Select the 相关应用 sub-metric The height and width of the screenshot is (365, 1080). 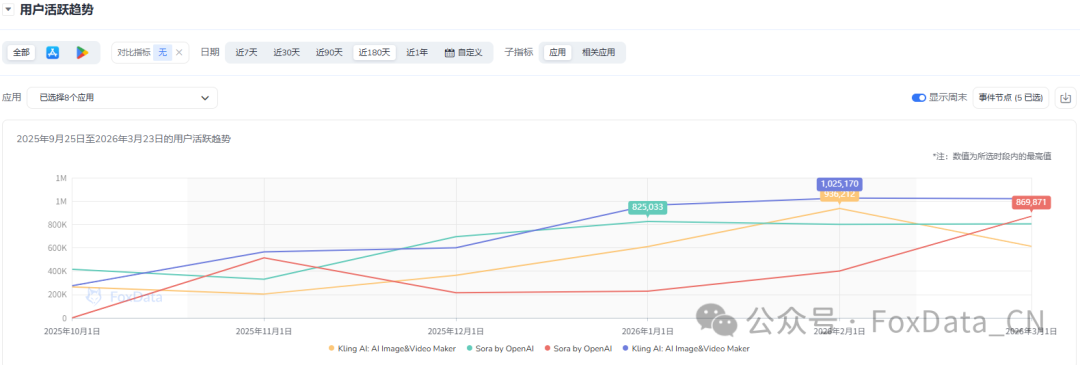(x=599, y=52)
